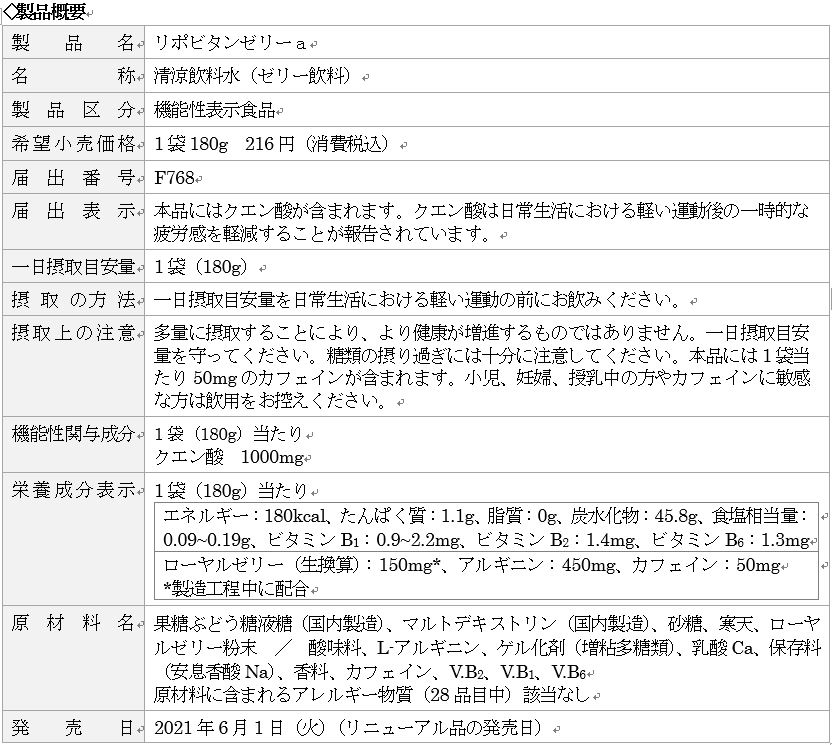Click the 製品区分 row label
This screenshot has width=832, height=745.
(72, 110)
